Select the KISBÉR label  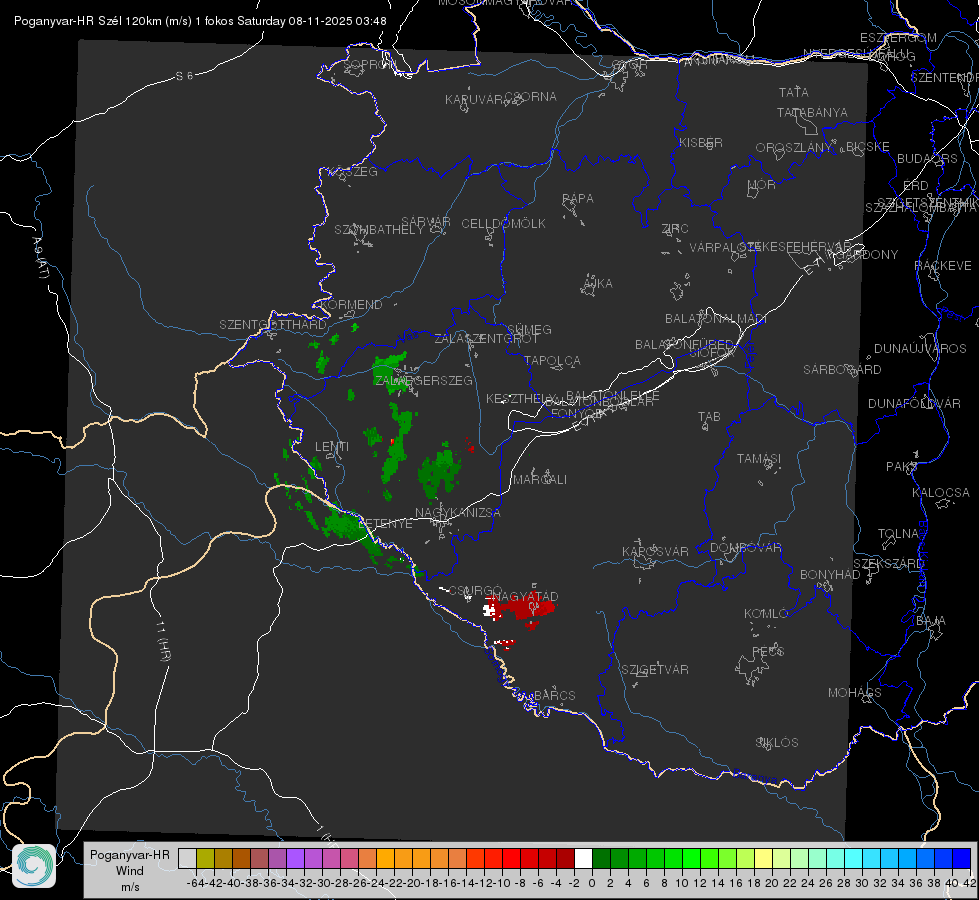click(x=701, y=142)
